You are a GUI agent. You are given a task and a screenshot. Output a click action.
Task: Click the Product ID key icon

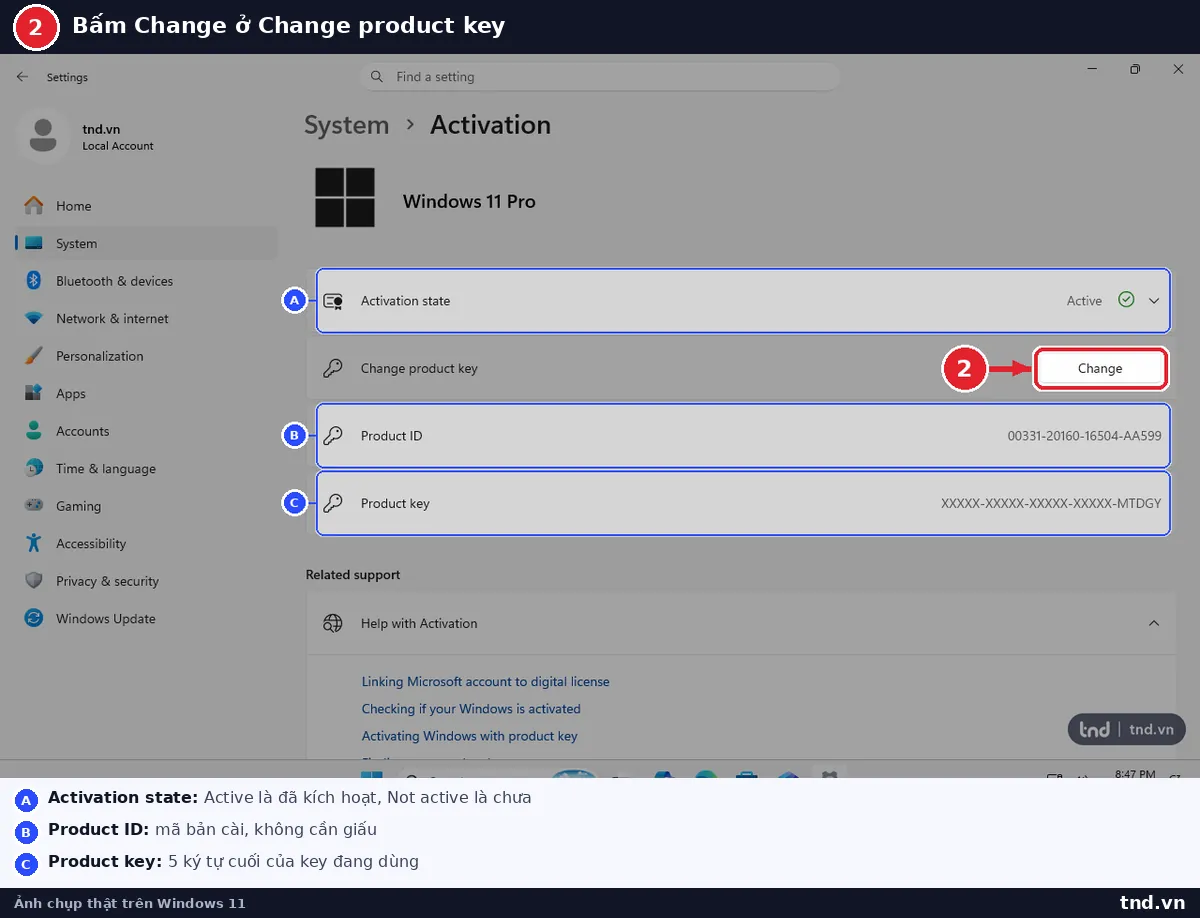[333, 435]
